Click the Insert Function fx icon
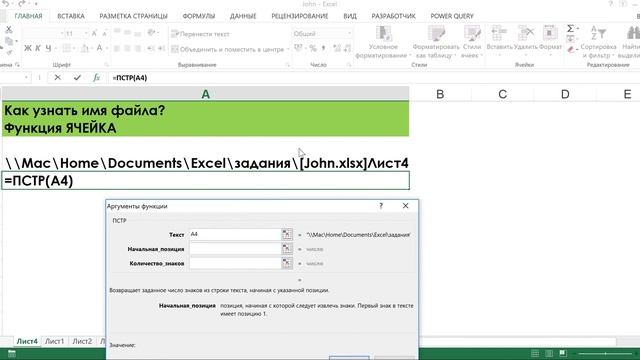 pyautogui.click(x=96, y=78)
